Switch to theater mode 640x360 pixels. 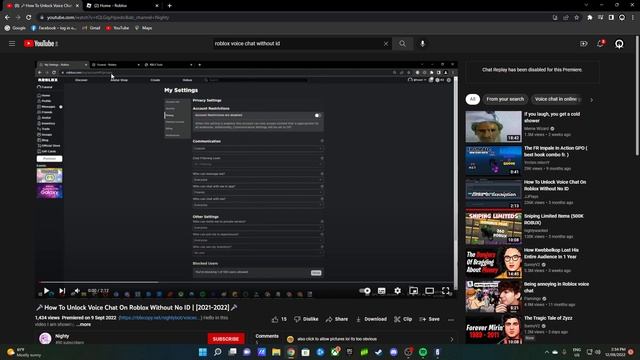click(429, 291)
